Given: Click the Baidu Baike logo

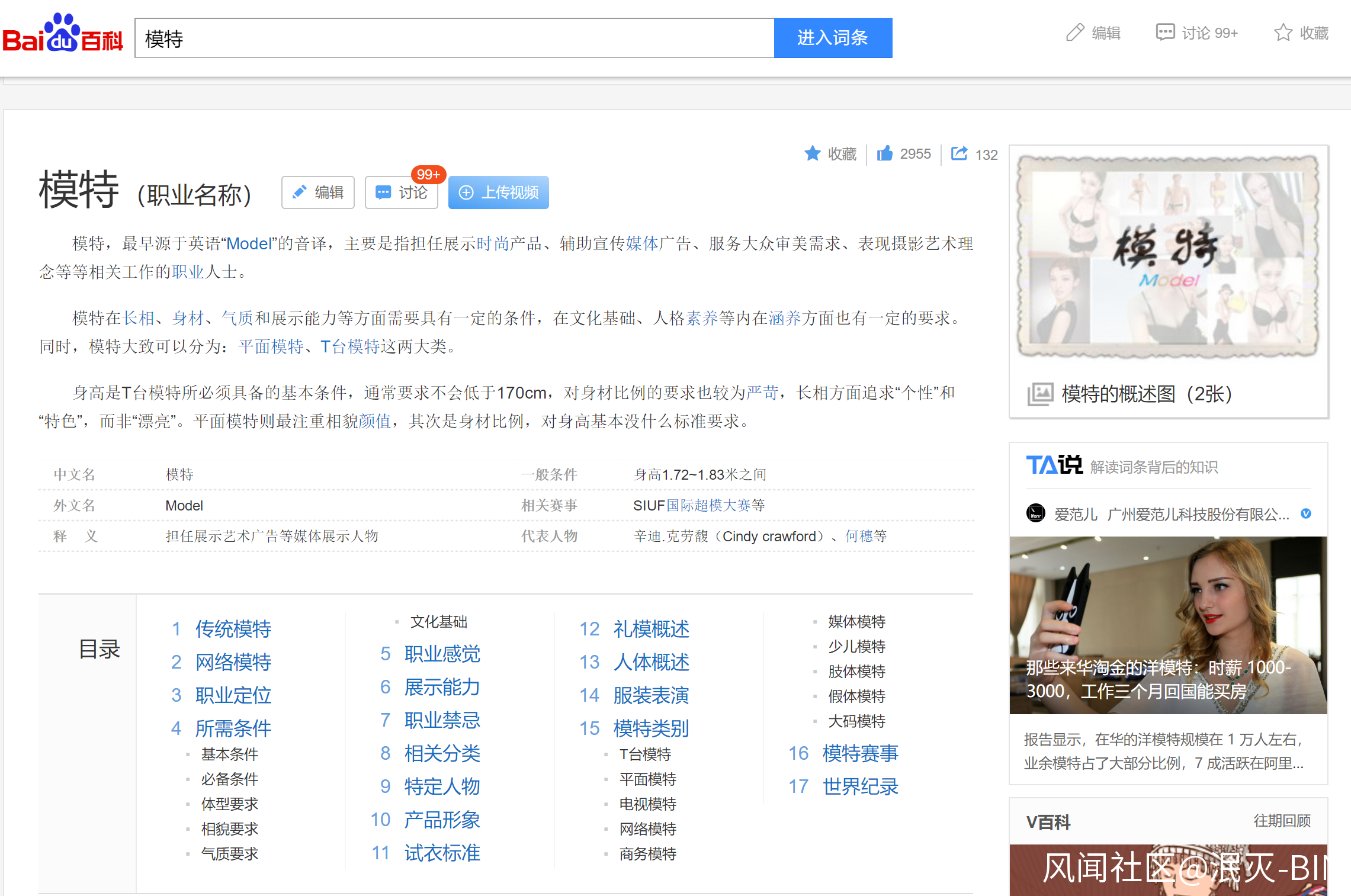Looking at the screenshot, I should click(63, 34).
